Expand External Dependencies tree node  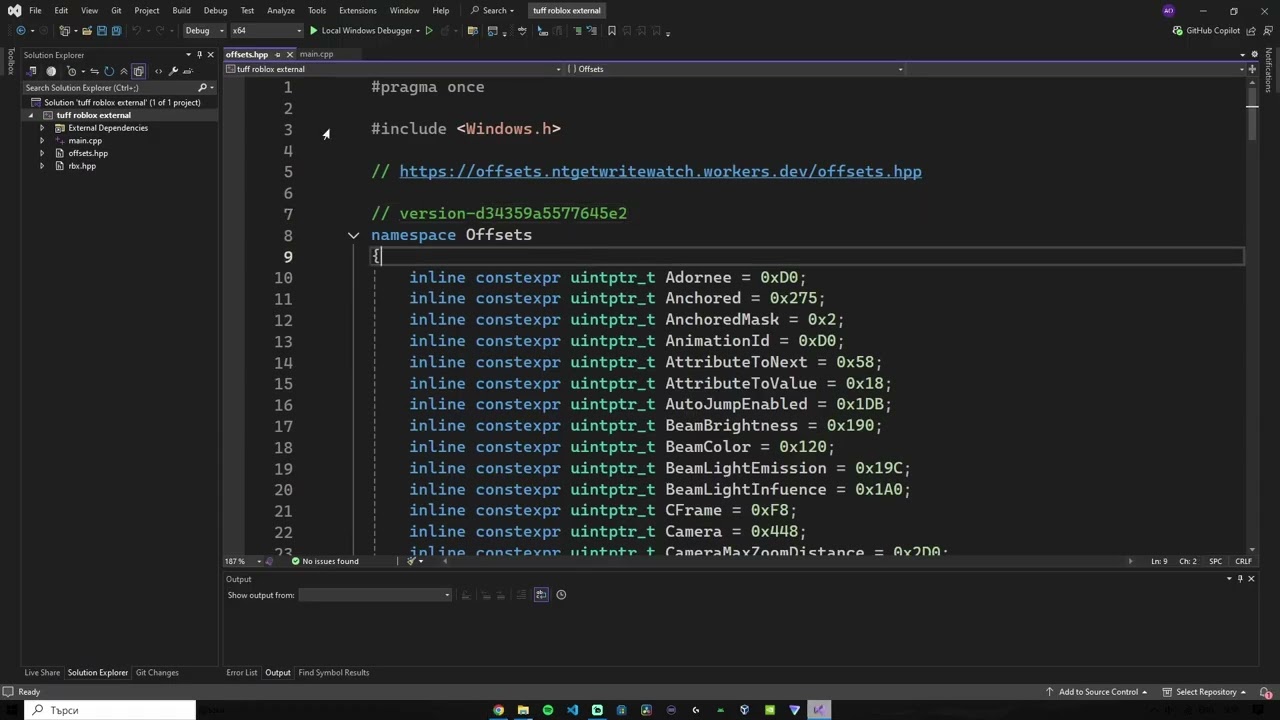pos(42,128)
